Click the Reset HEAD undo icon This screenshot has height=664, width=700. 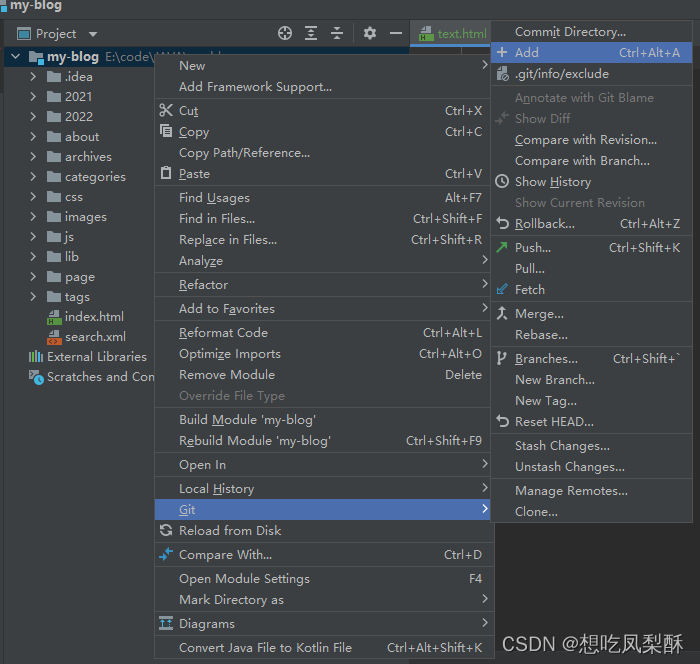502,421
